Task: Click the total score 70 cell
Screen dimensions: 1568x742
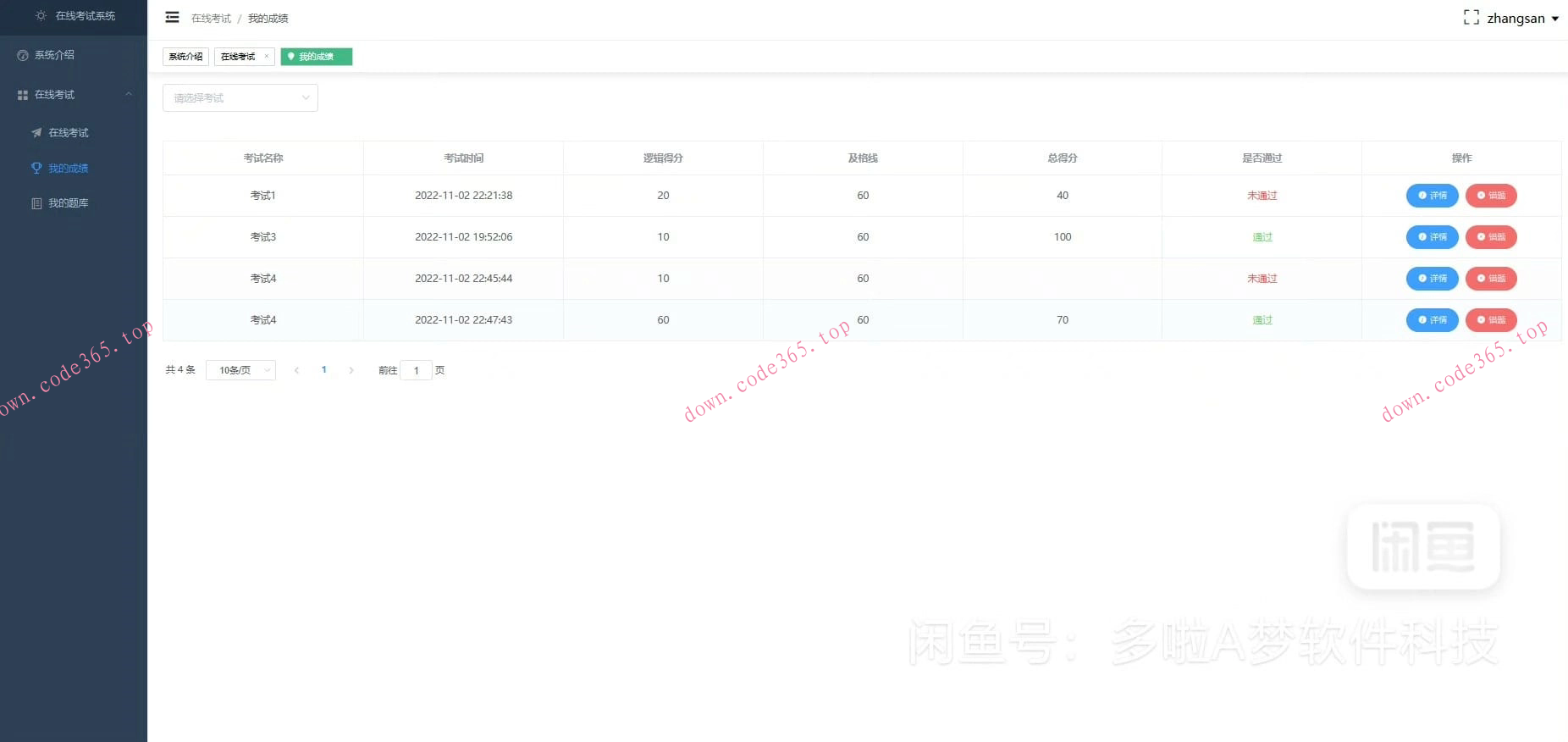Action: coord(1063,320)
